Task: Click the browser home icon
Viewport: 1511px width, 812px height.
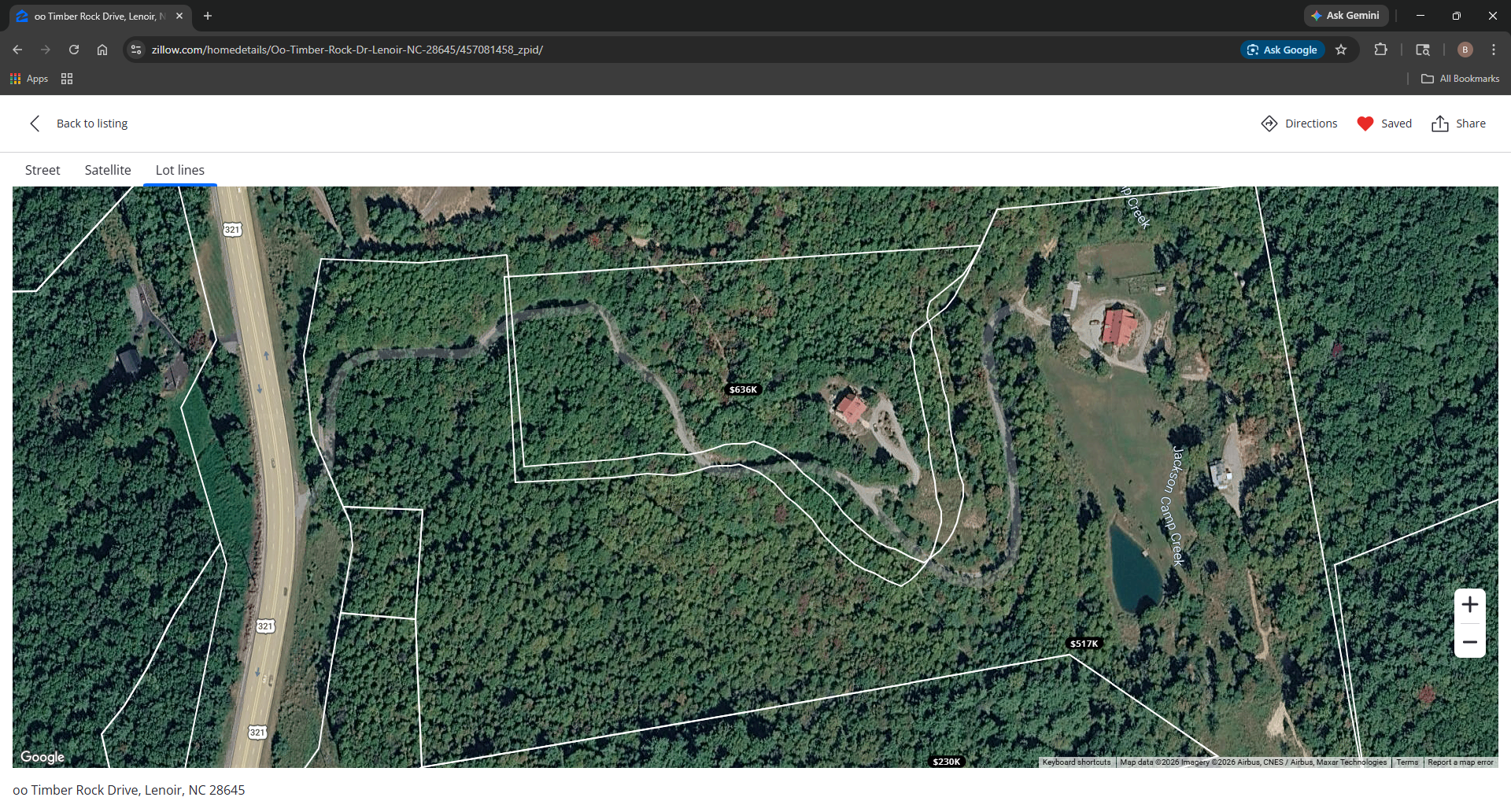Action: [x=102, y=50]
